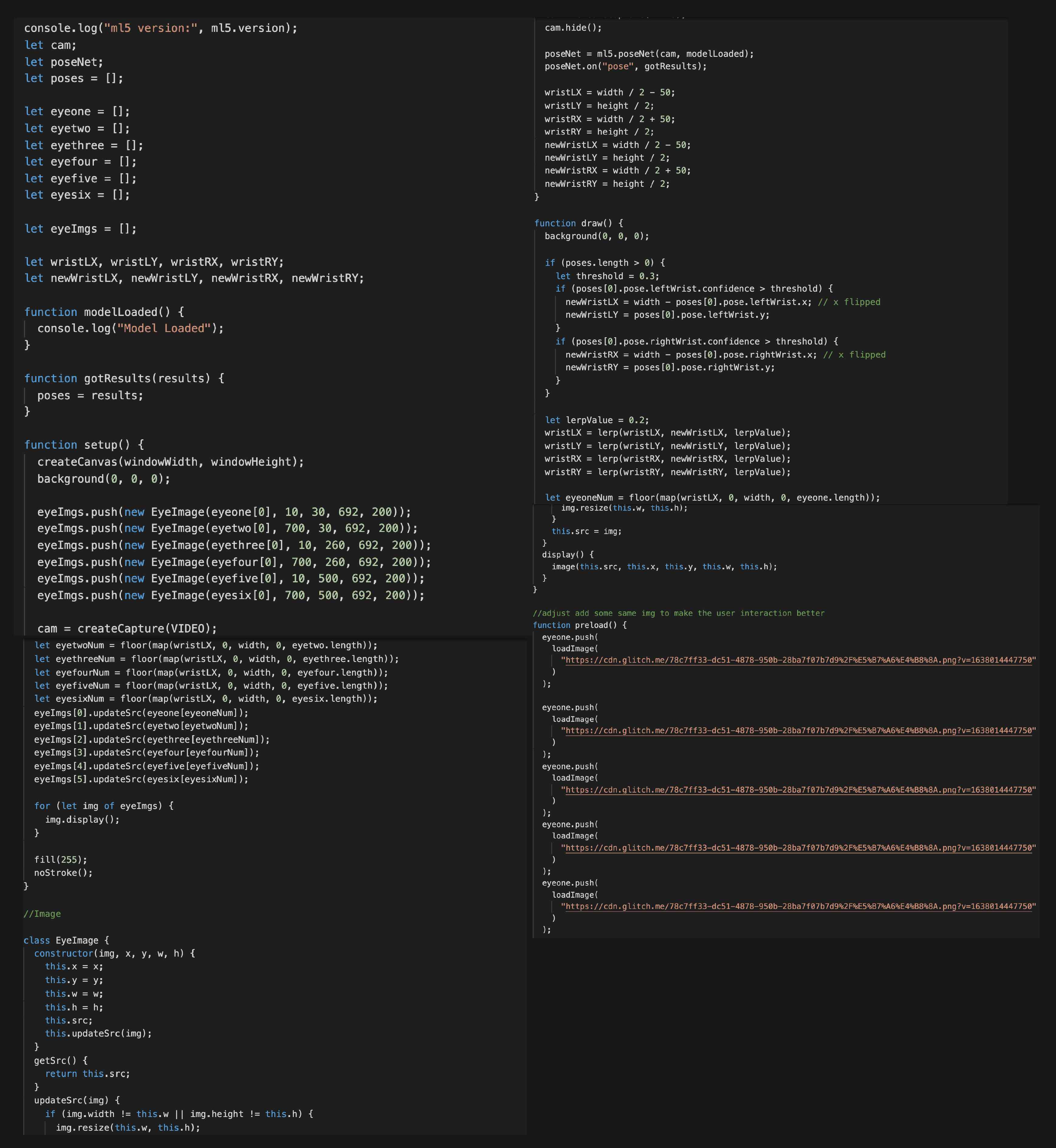Click the "//Image" comment line

point(42,914)
